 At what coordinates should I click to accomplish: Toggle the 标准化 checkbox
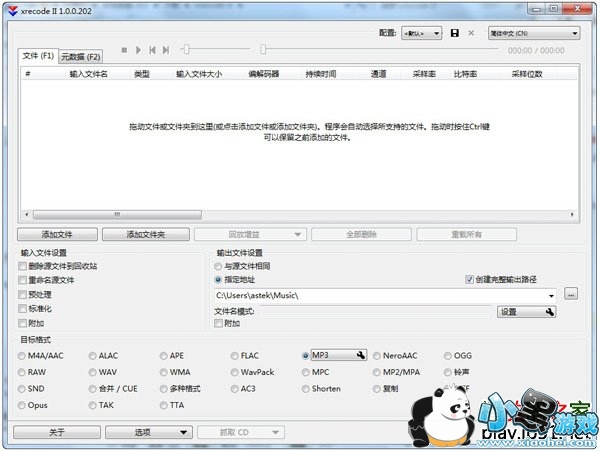22,309
